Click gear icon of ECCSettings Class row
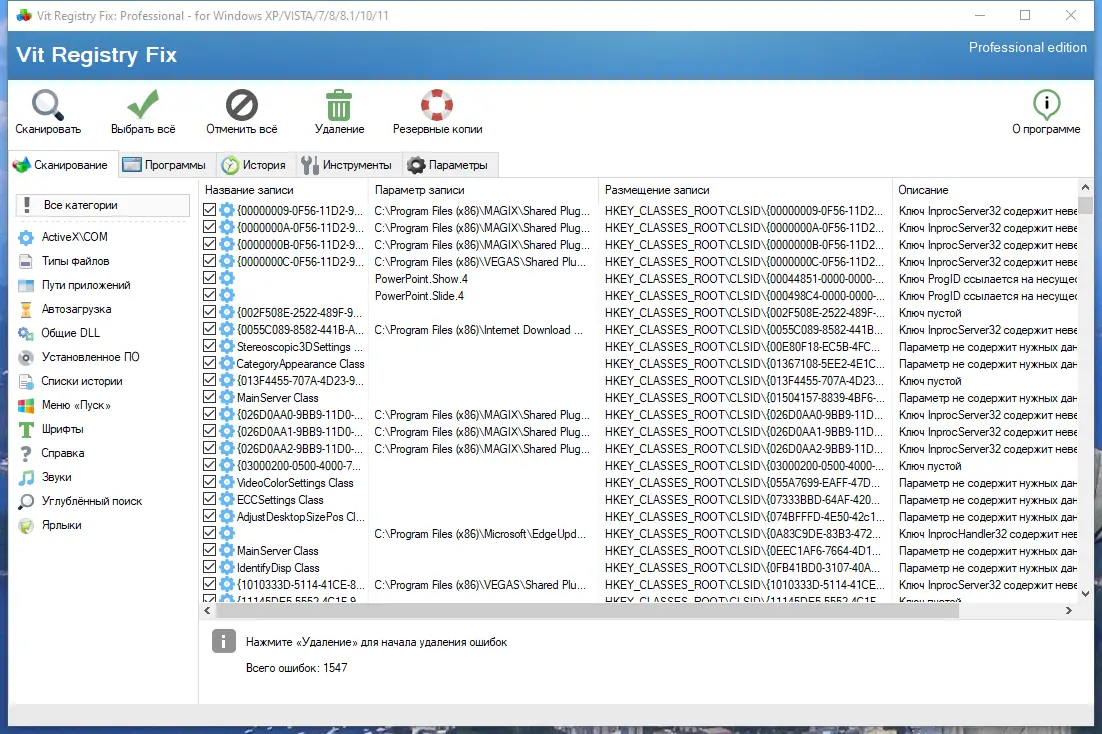 pos(226,500)
